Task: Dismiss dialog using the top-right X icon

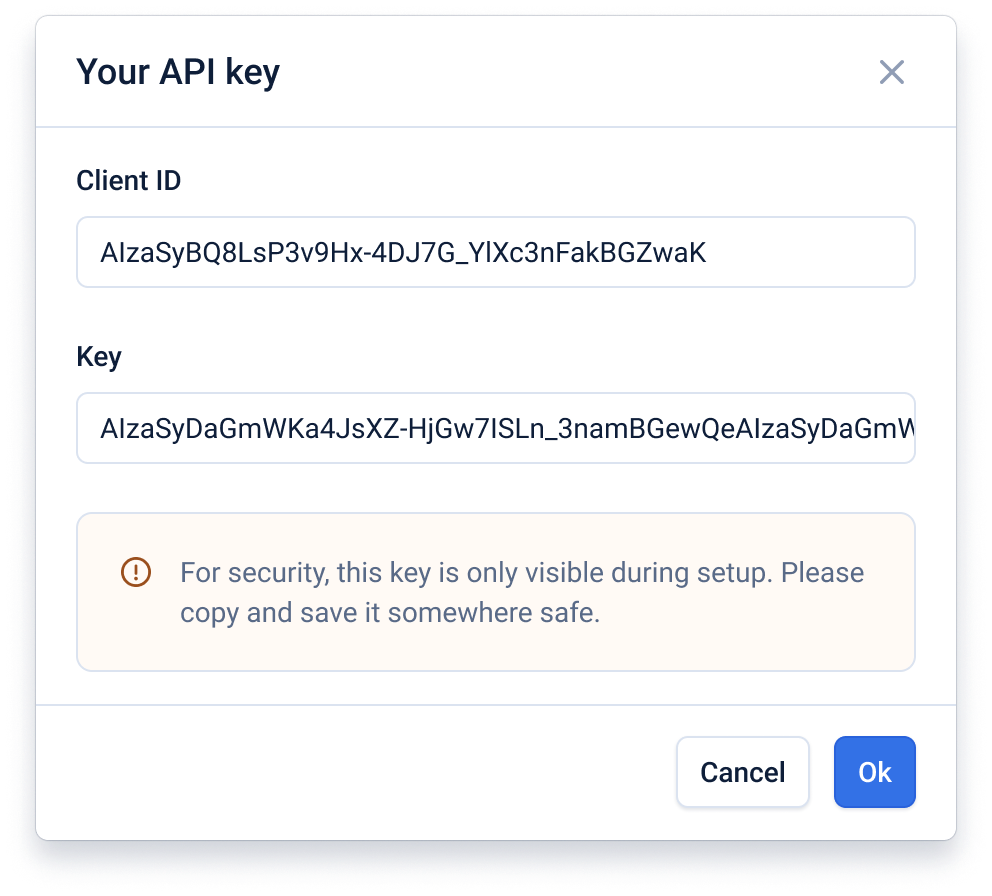Action: [x=891, y=72]
